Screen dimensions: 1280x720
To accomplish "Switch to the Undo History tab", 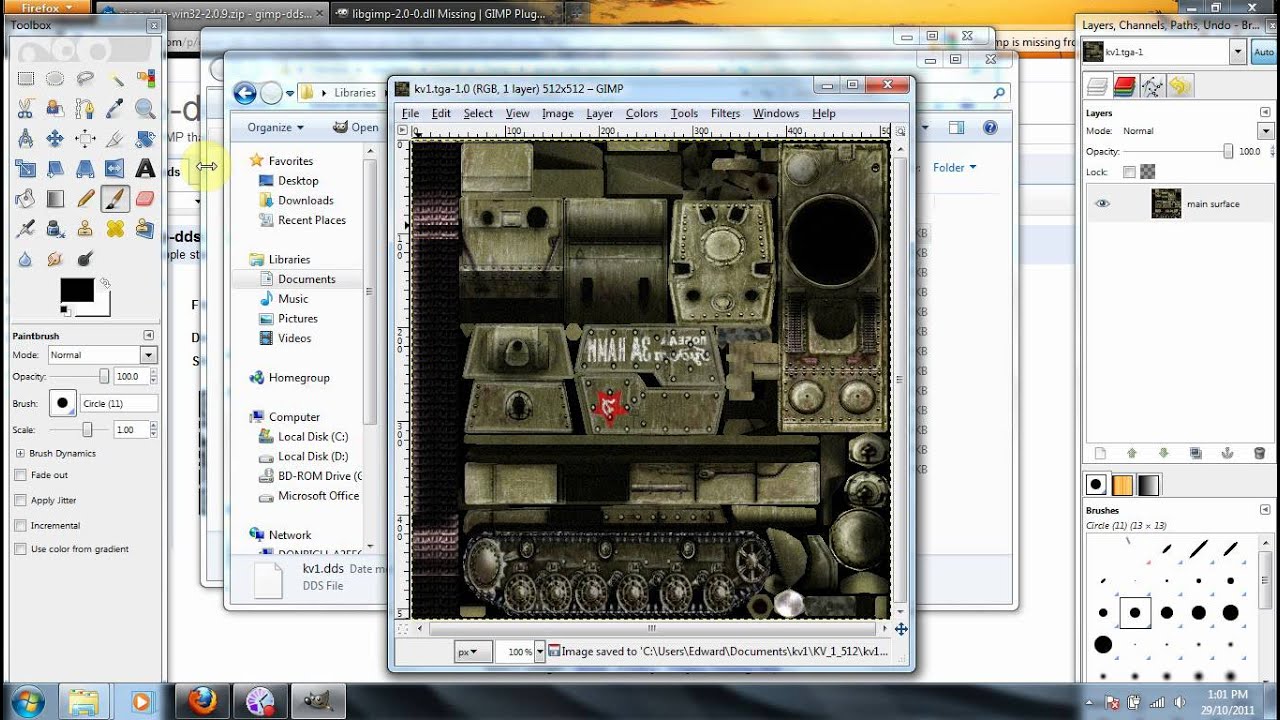I will click(1180, 86).
